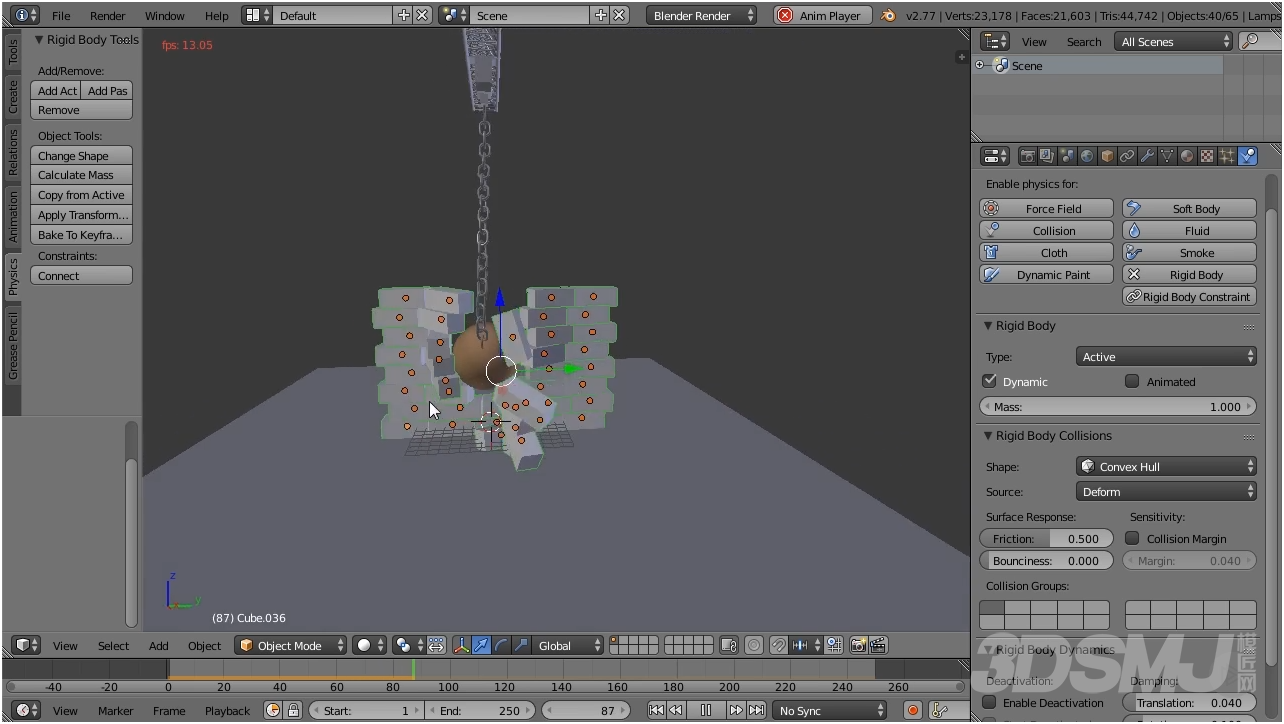
Task: Pause the animation playback
Action: pos(706,710)
